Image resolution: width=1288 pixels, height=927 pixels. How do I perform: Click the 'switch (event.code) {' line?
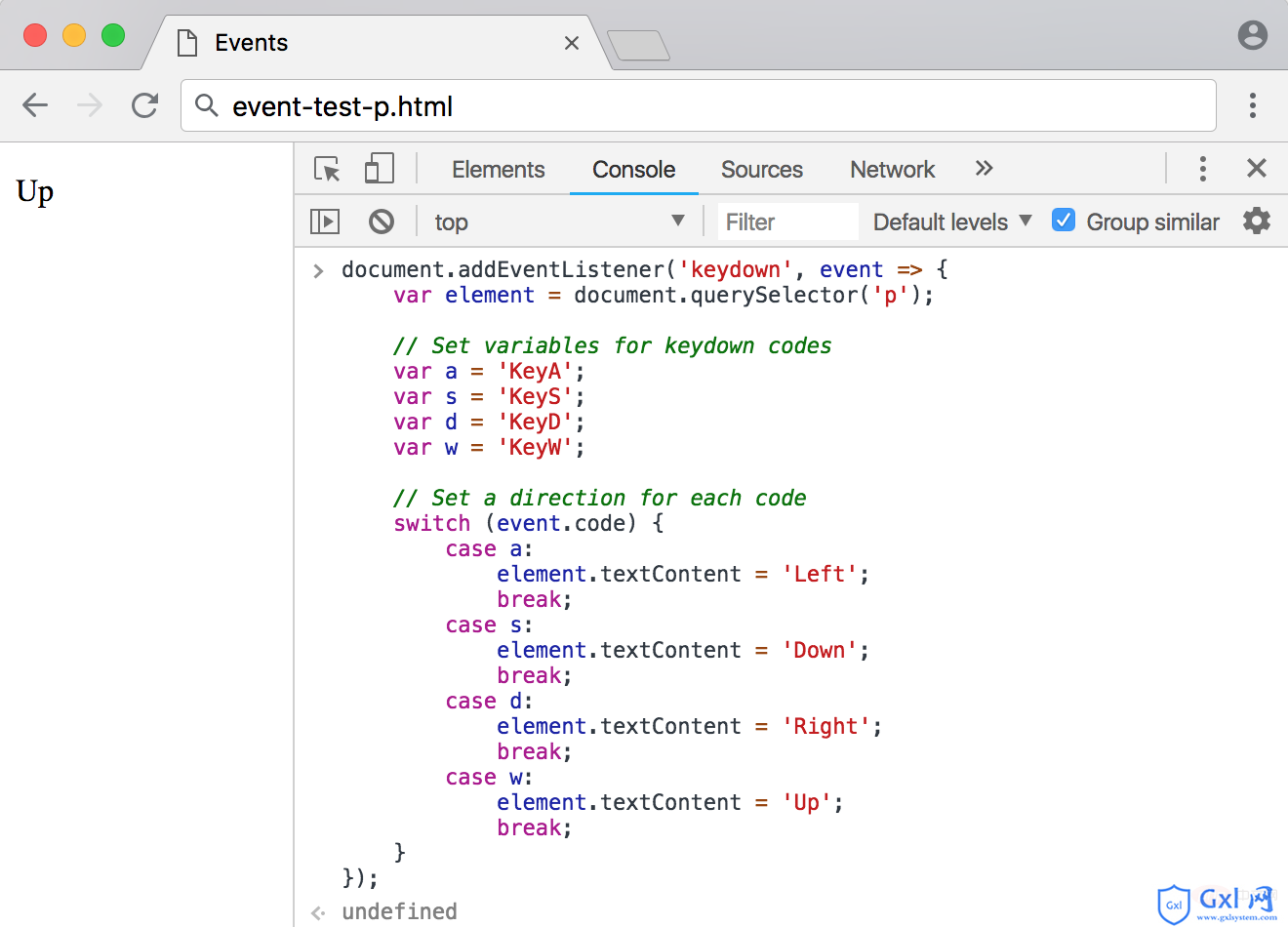(529, 523)
